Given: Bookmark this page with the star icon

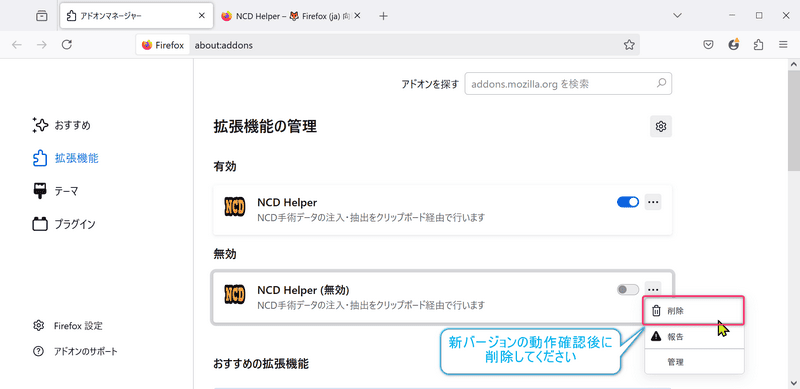Looking at the screenshot, I should click(629, 45).
